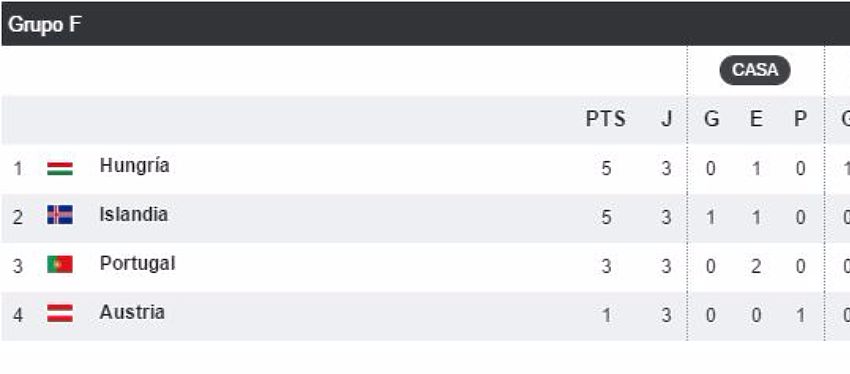Click the G column header under CASA
The height and width of the screenshot is (374, 850).
coord(711,119)
